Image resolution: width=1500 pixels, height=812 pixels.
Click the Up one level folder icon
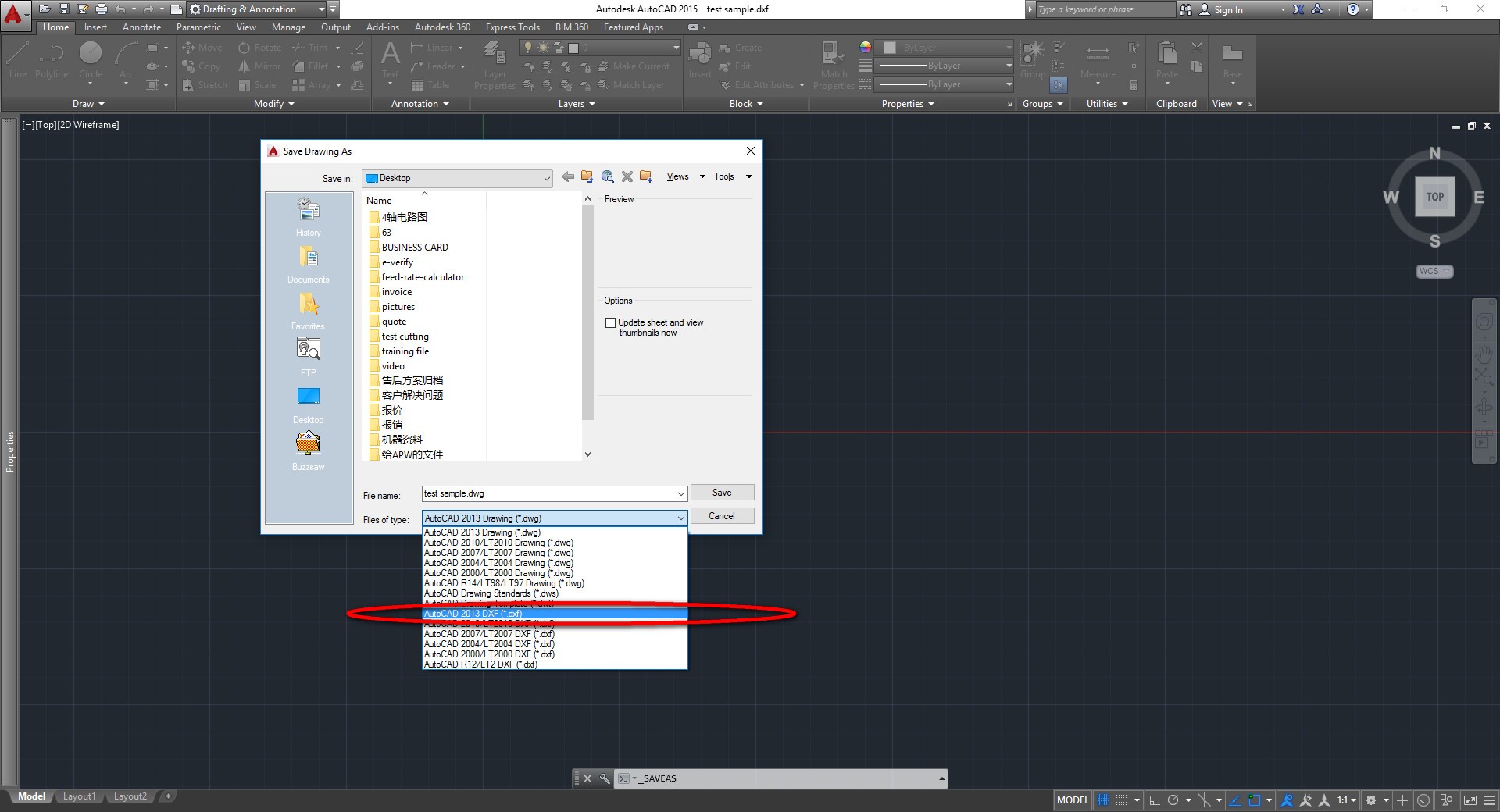(x=587, y=177)
